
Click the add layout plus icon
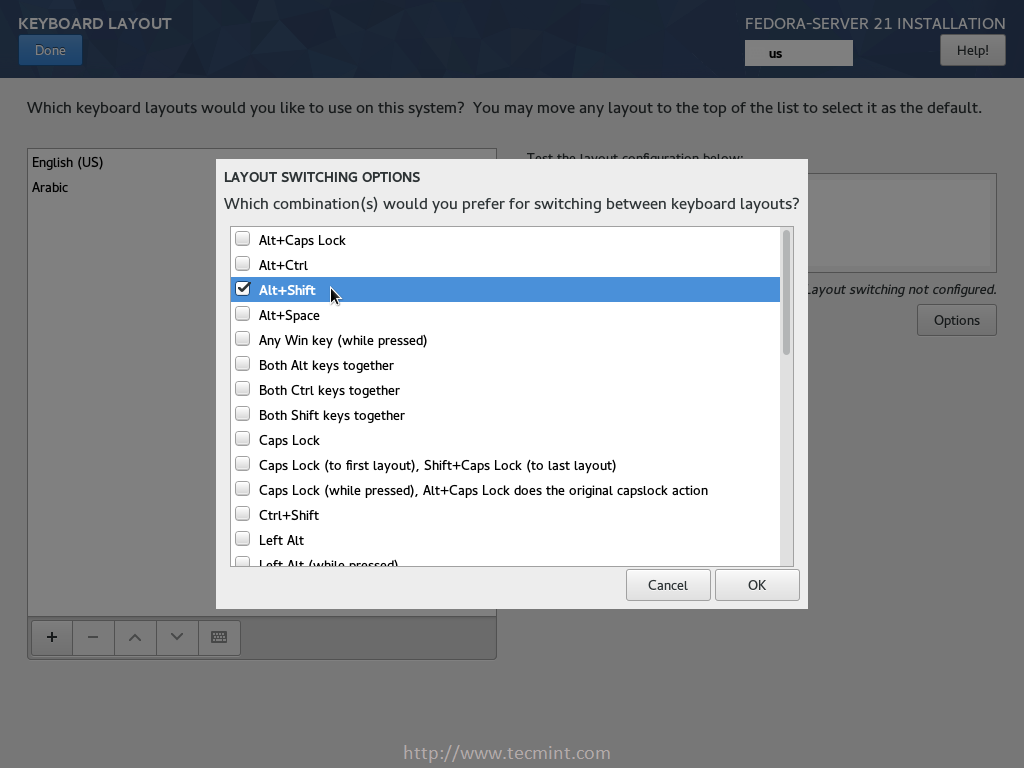click(x=52, y=637)
